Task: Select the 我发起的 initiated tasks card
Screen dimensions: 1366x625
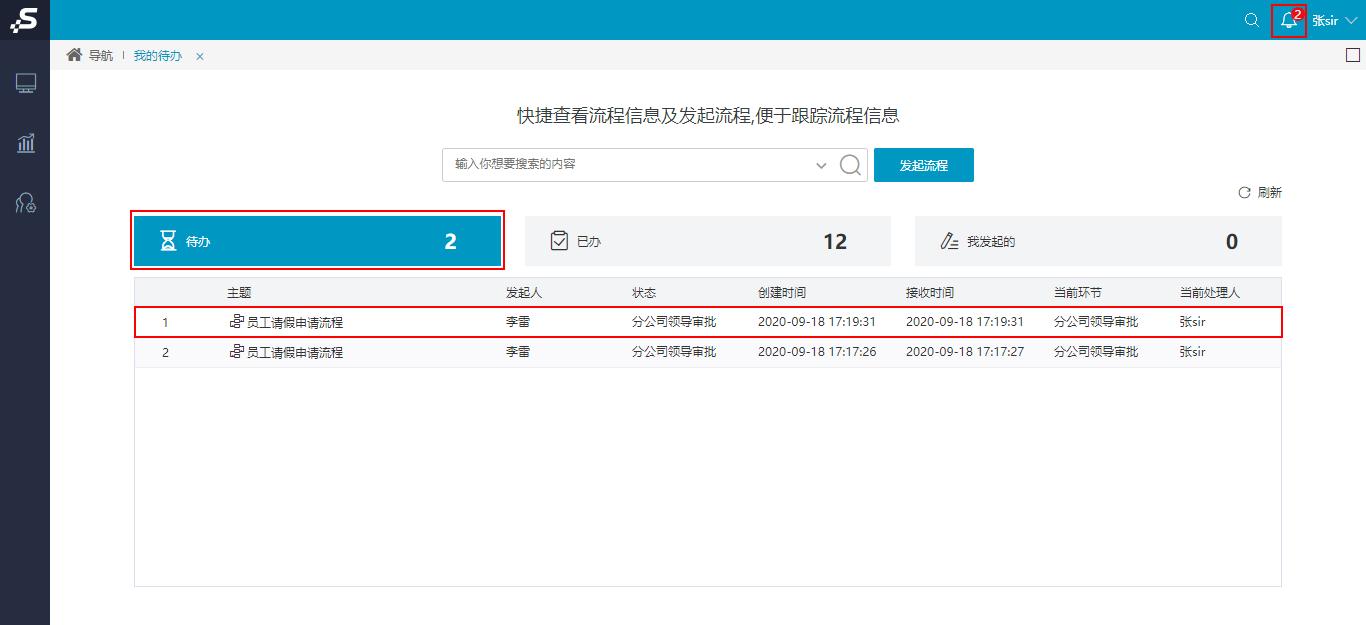Action: click(x=1097, y=240)
